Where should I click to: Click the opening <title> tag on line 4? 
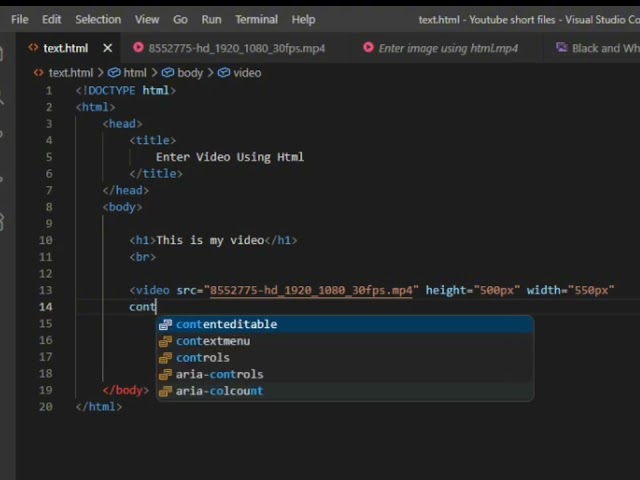(x=153, y=140)
